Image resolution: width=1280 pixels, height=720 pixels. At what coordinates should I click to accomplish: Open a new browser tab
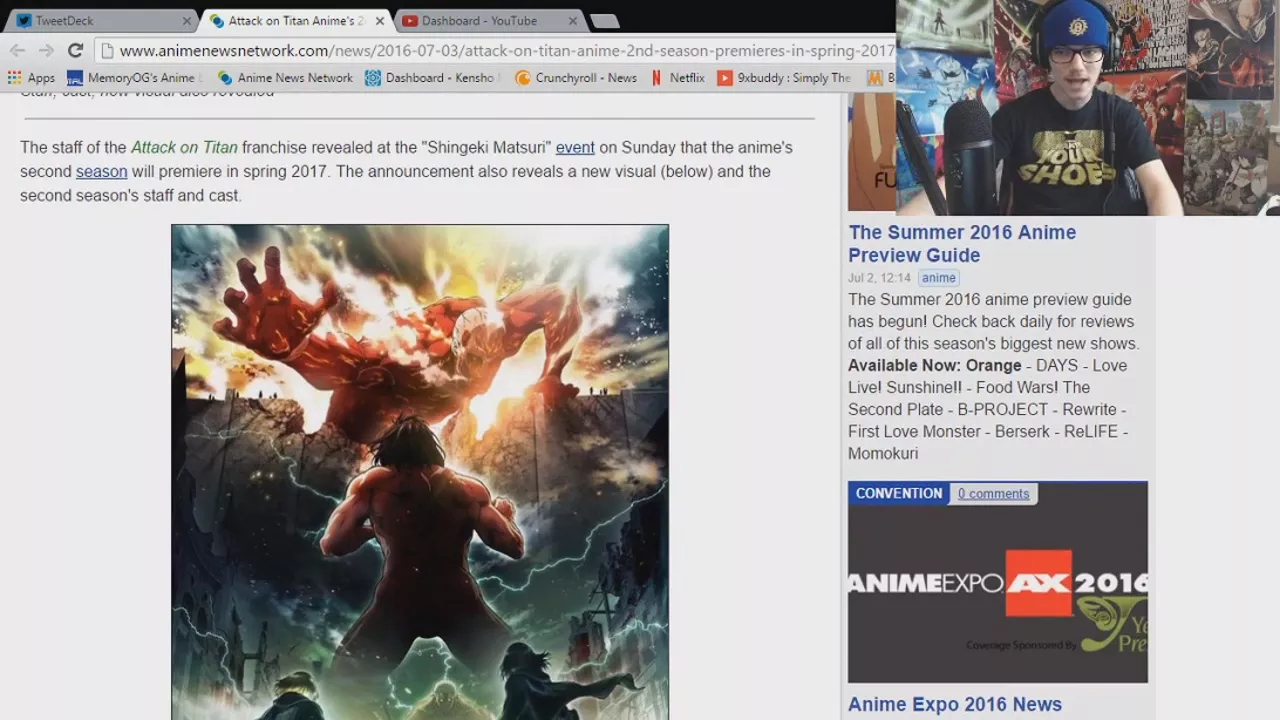coord(605,21)
